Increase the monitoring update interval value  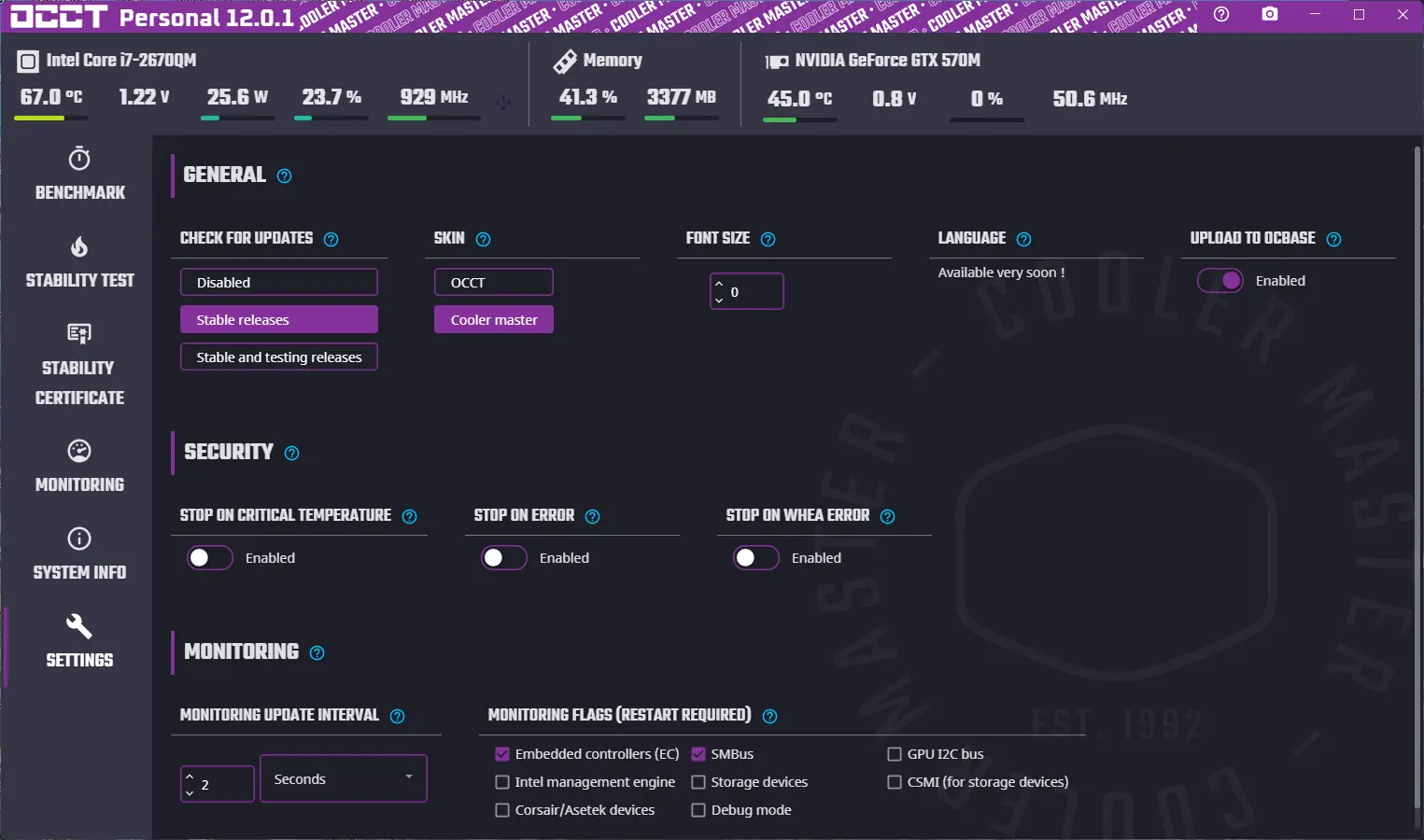(x=190, y=777)
